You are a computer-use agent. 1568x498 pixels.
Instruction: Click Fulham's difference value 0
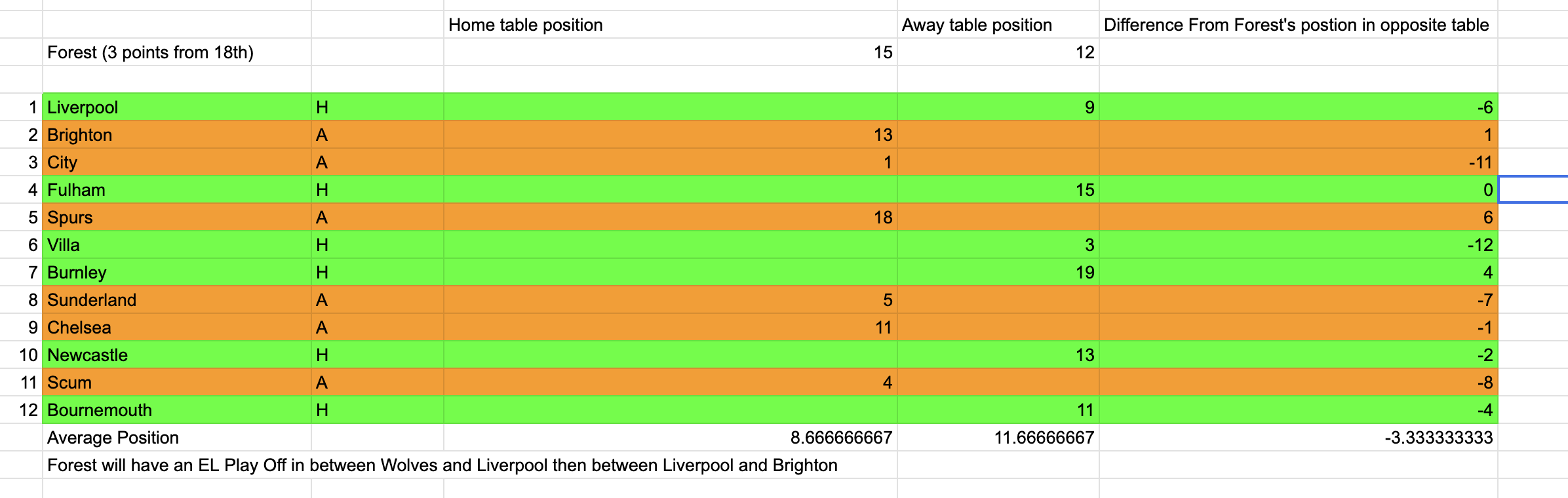tap(1298, 190)
